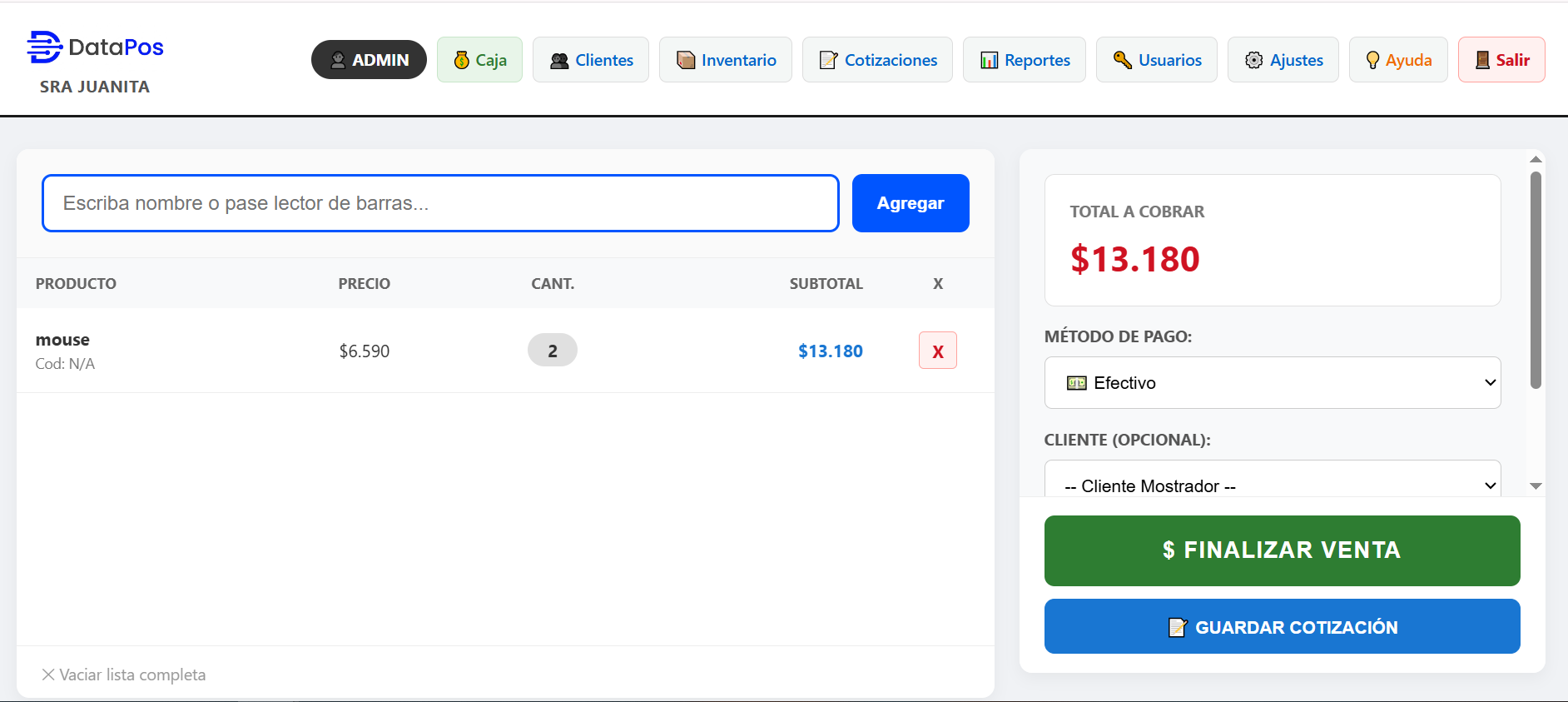The height and width of the screenshot is (702, 1568).
Task: Navigate to Cotizaciones
Action: [877, 60]
